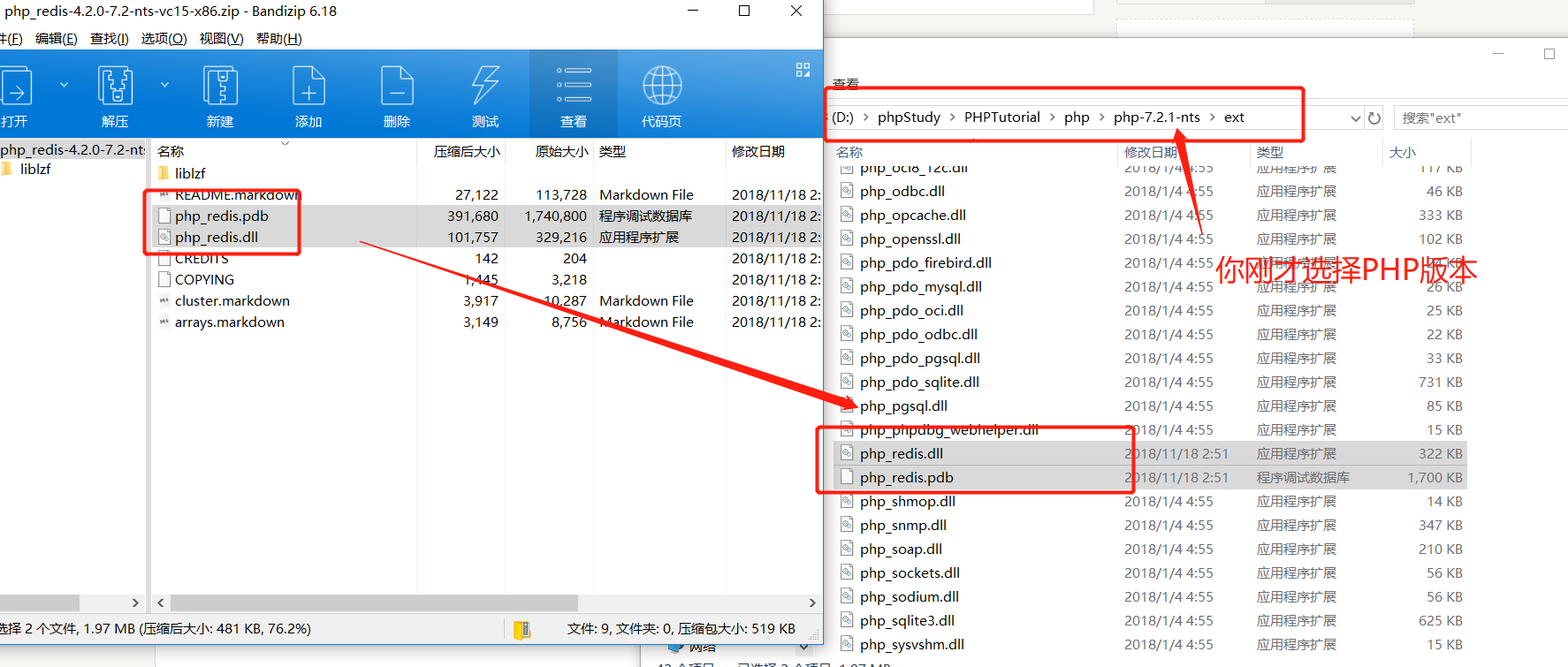
Task: Sort by Type (类型) column in Bandizip
Action: pyautogui.click(x=613, y=151)
